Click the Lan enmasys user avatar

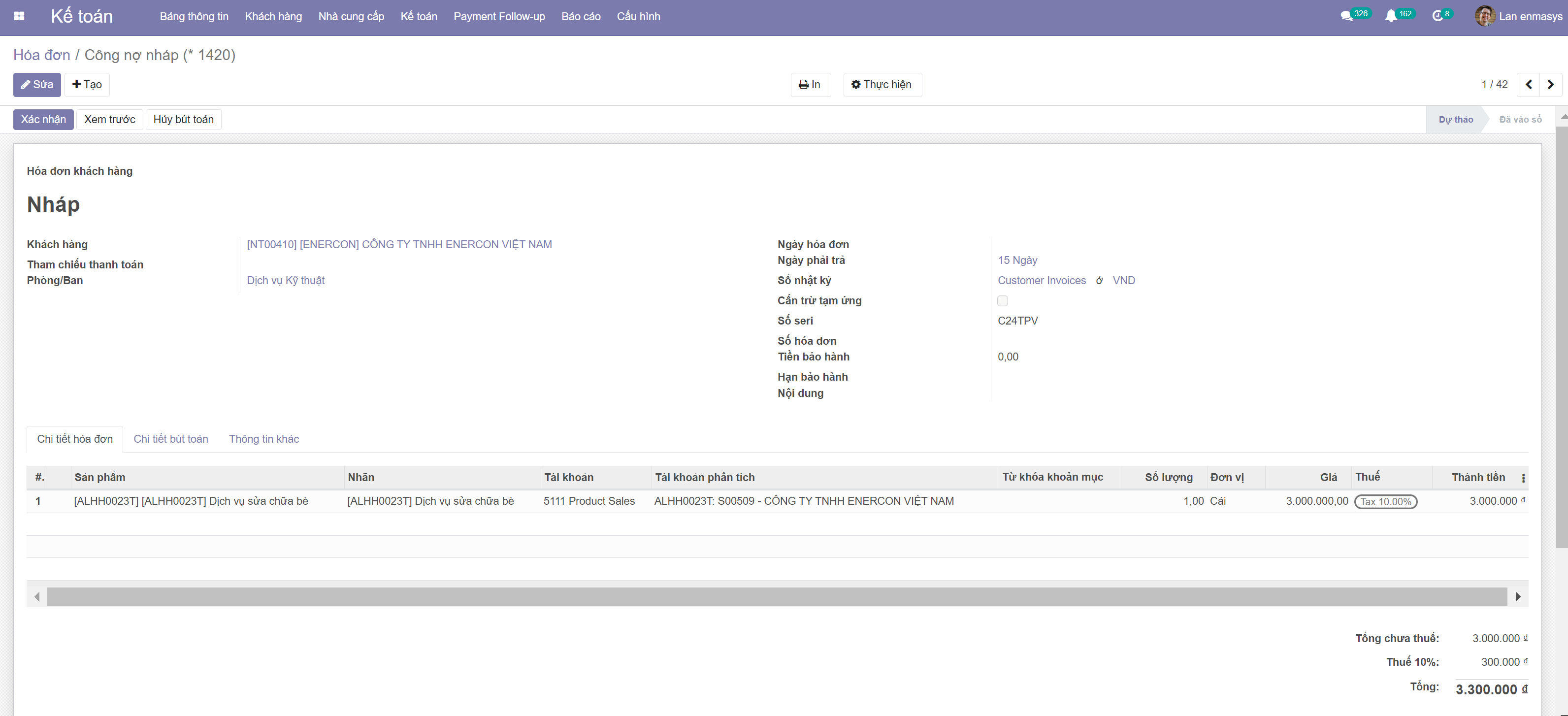click(1485, 16)
